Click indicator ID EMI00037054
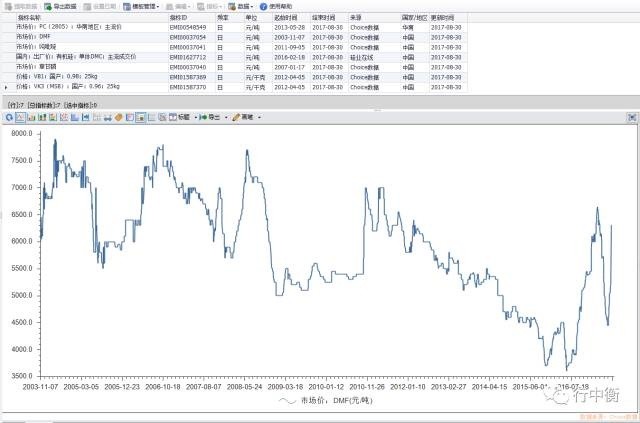 [188, 37]
